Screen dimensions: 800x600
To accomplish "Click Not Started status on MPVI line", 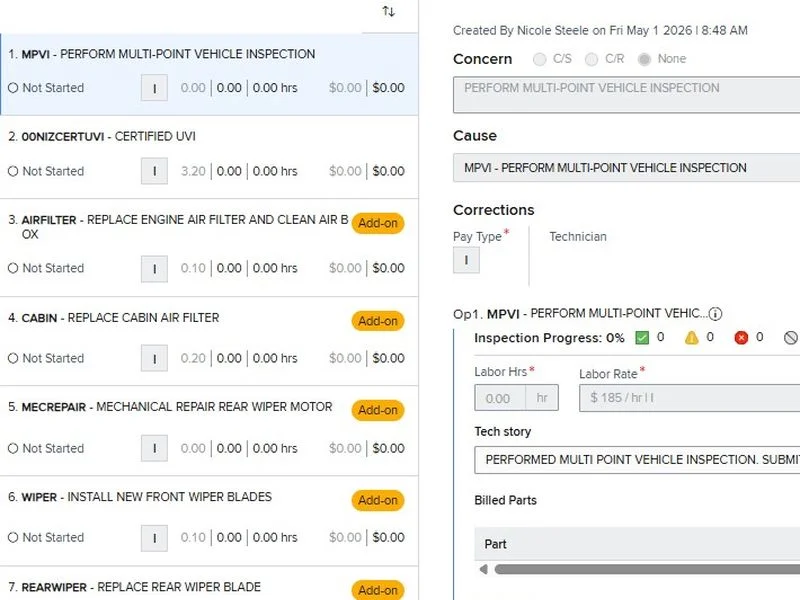I will pos(46,88).
